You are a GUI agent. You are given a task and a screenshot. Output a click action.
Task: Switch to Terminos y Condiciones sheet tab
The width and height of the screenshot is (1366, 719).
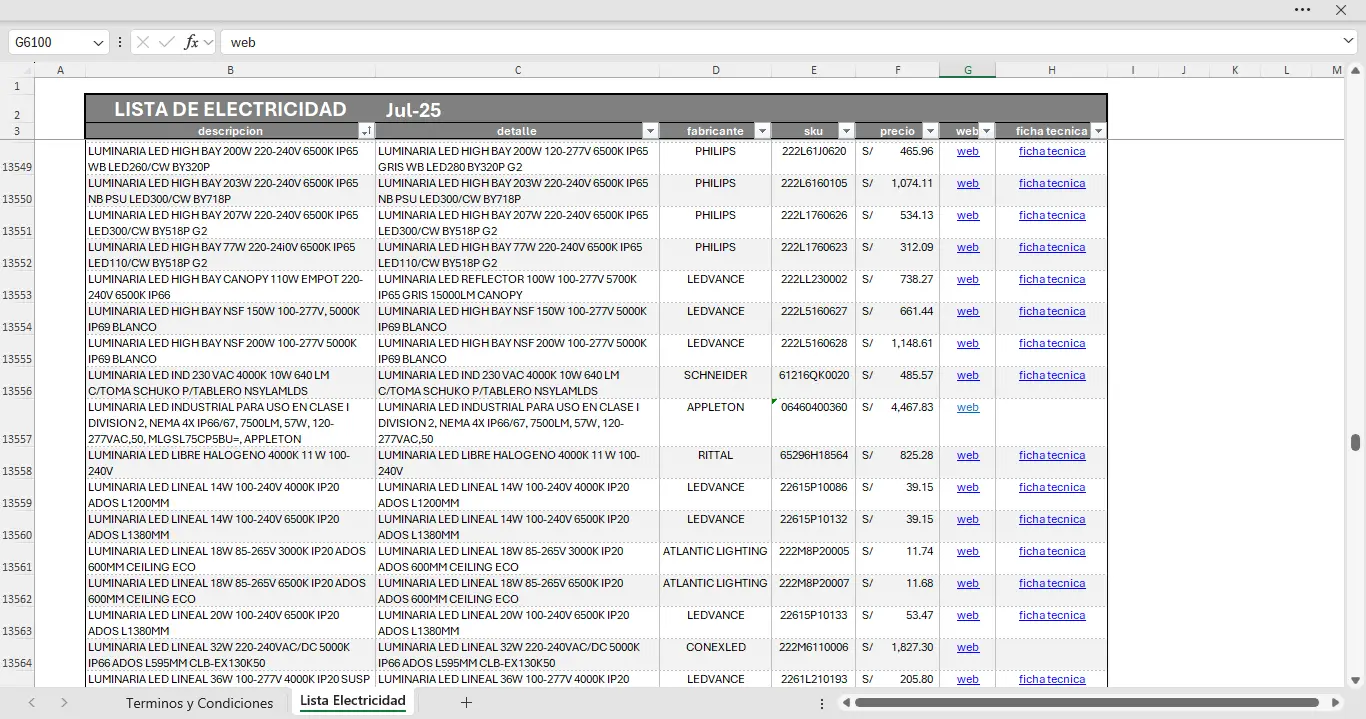[199, 703]
